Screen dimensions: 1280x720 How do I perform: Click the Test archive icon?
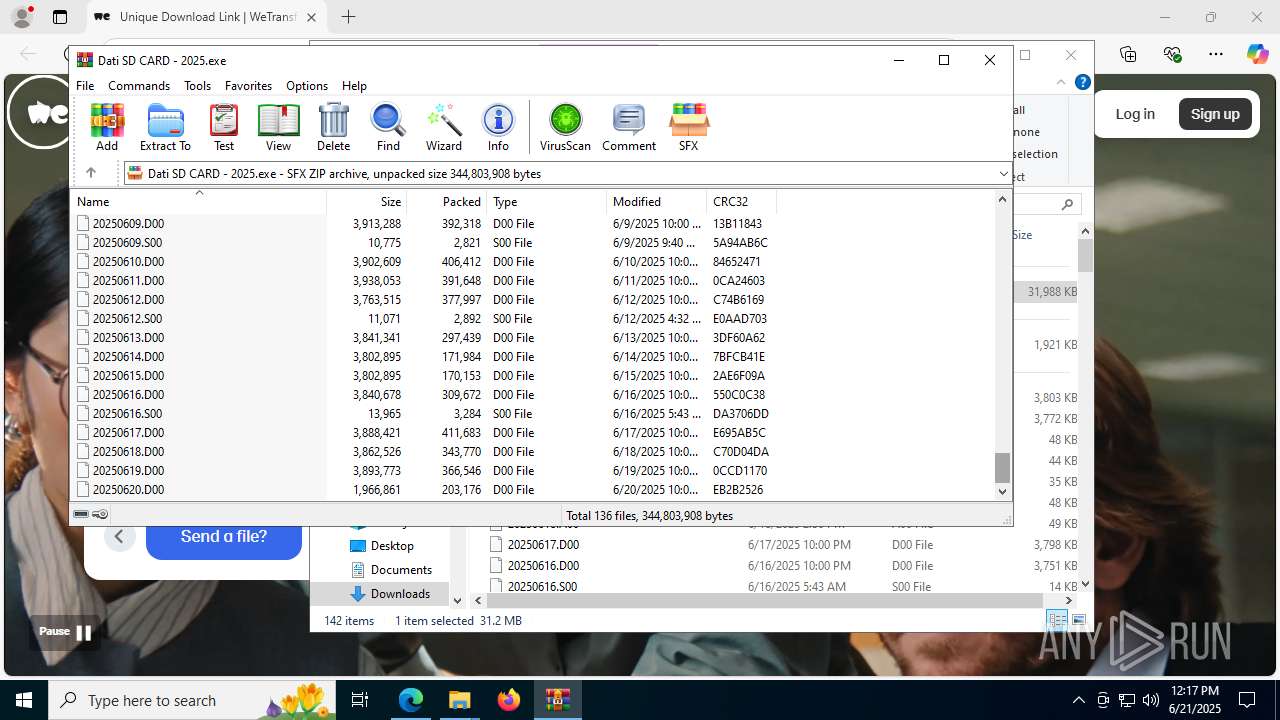click(x=224, y=127)
